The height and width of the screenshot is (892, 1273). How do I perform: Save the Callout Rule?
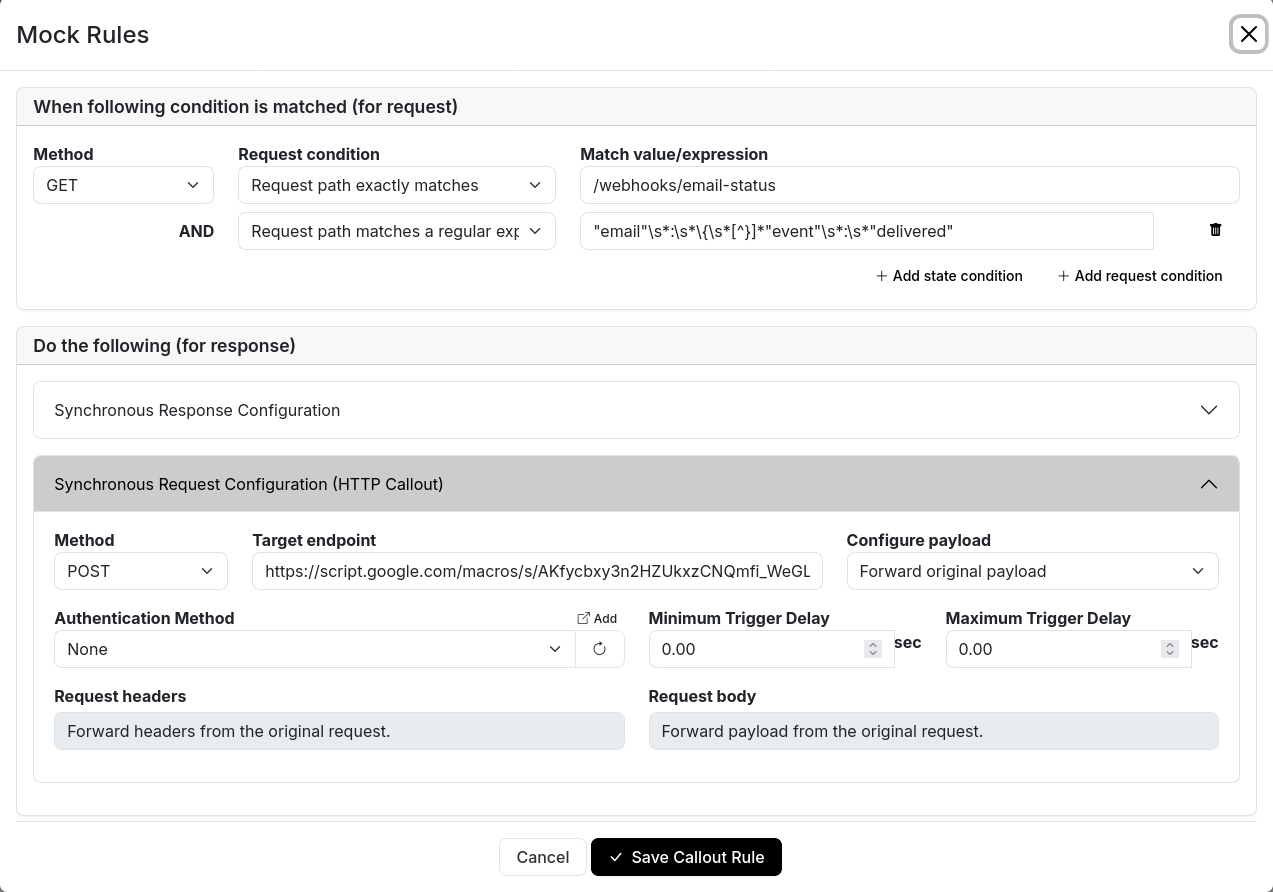686,857
